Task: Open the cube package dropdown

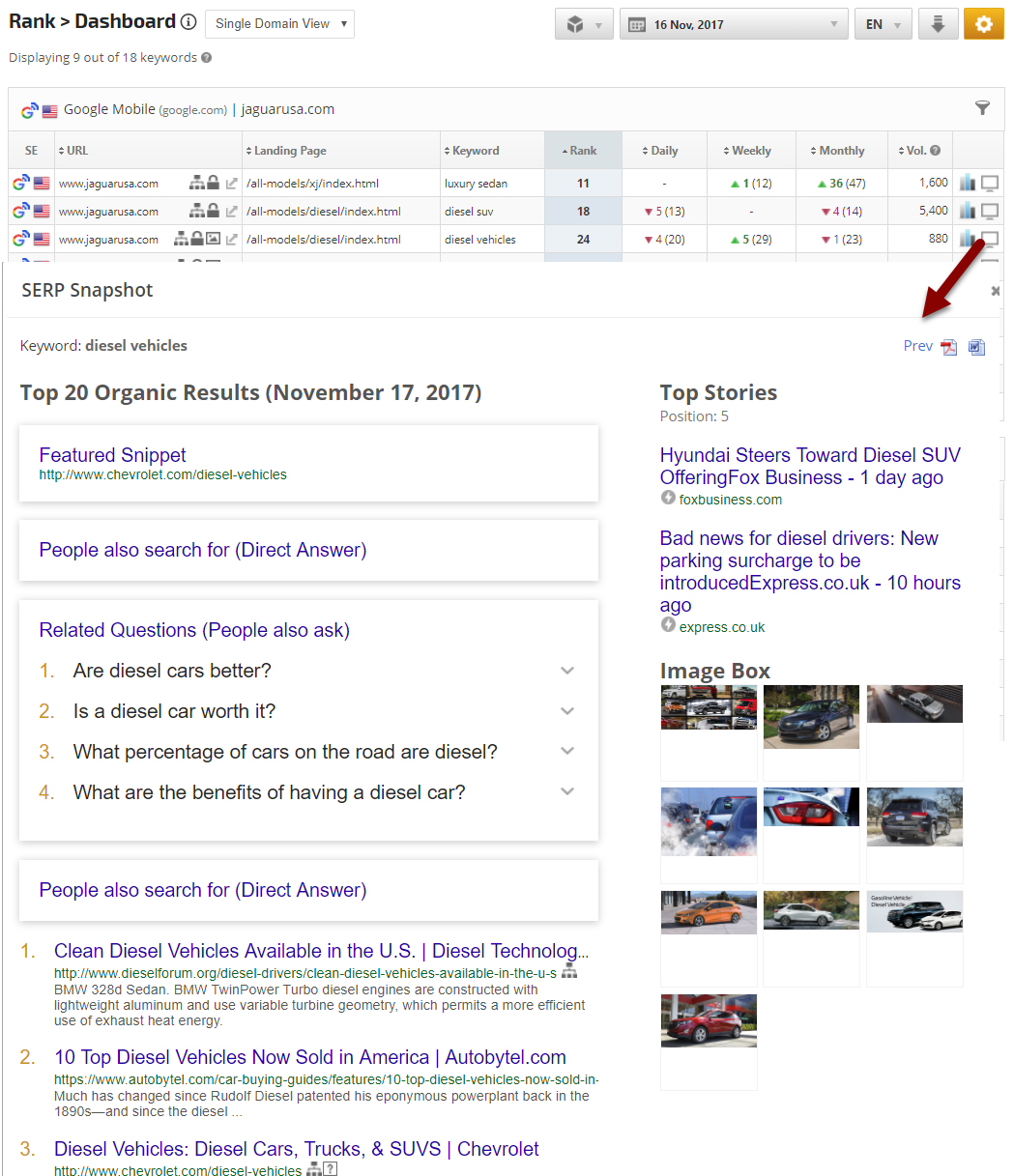Action: (584, 24)
